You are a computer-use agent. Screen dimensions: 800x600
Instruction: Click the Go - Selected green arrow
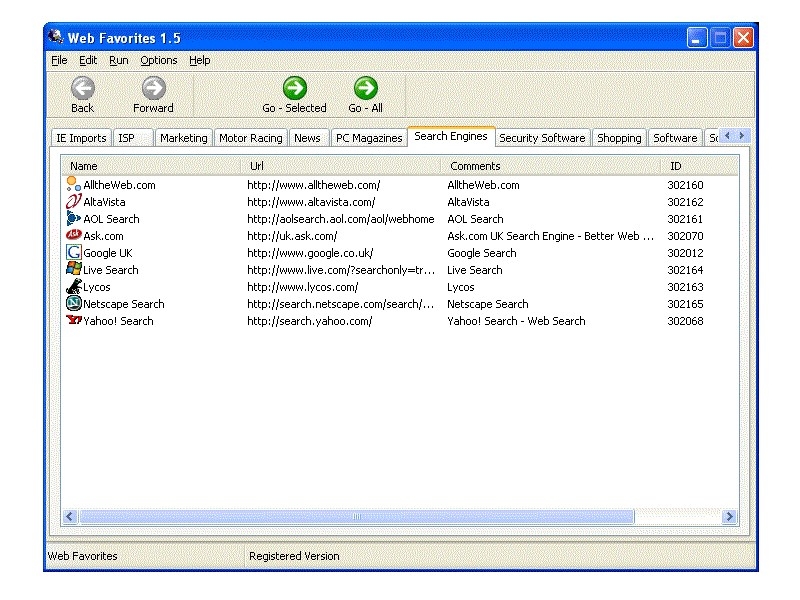pyautogui.click(x=295, y=88)
